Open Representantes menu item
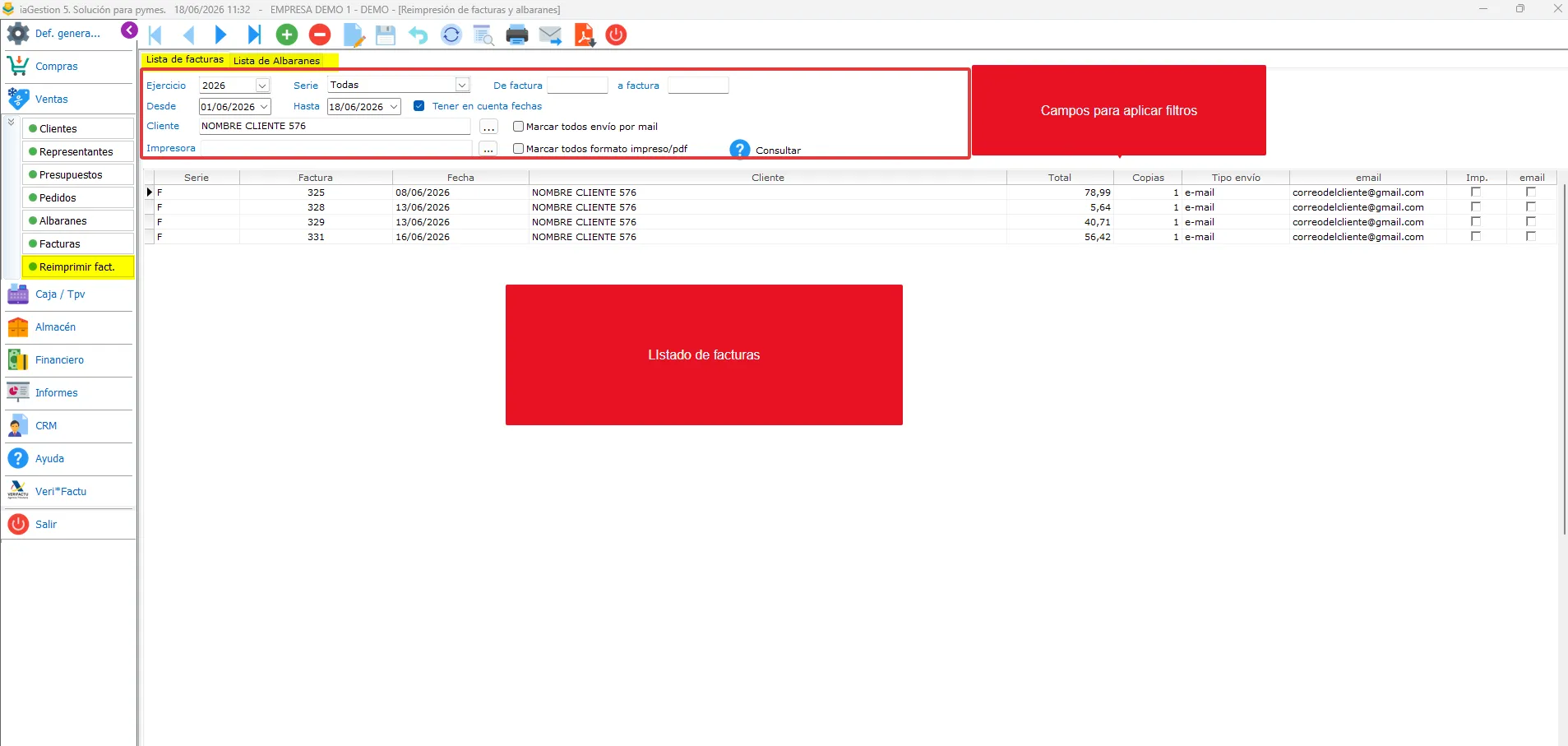The height and width of the screenshot is (746, 1568). pos(78,151)
